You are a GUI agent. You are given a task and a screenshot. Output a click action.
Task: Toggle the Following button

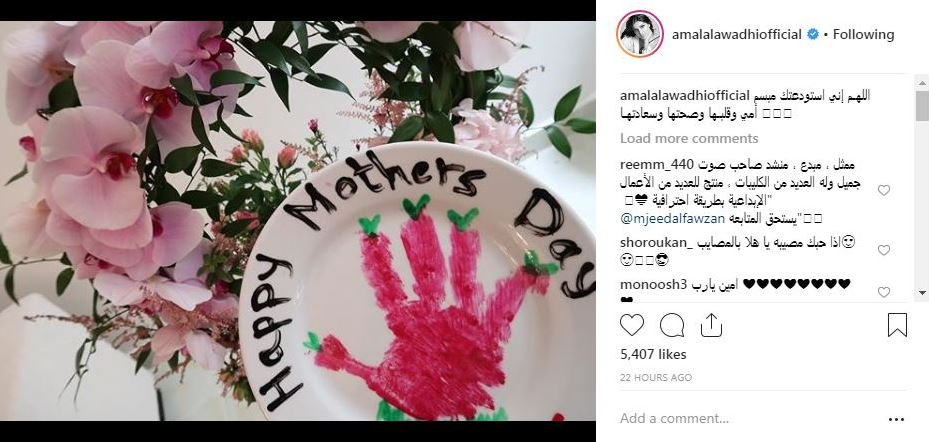click(x=863, y=34)
